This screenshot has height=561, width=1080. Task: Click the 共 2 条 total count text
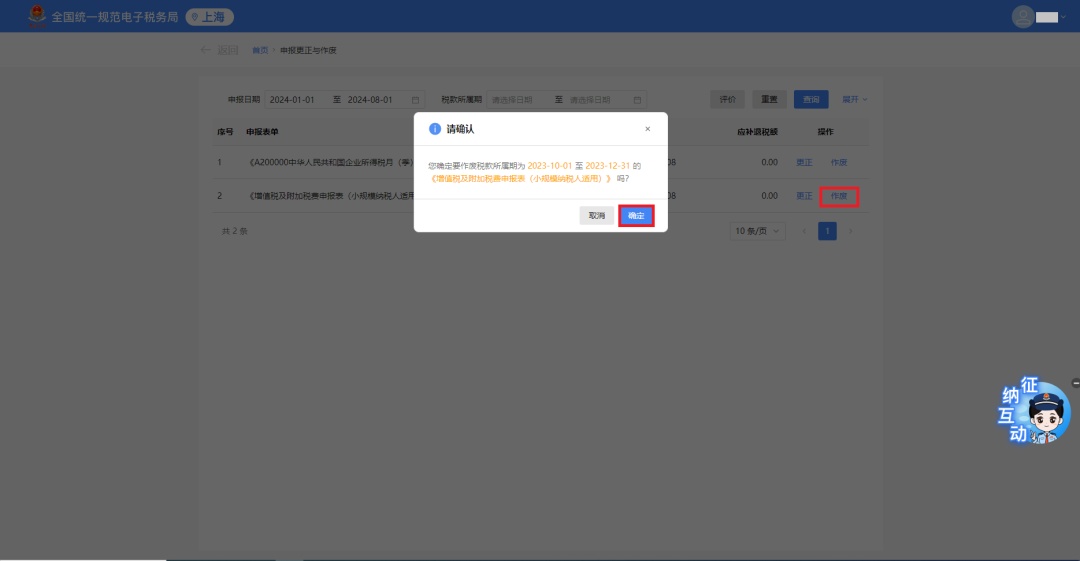click(234, 231)
